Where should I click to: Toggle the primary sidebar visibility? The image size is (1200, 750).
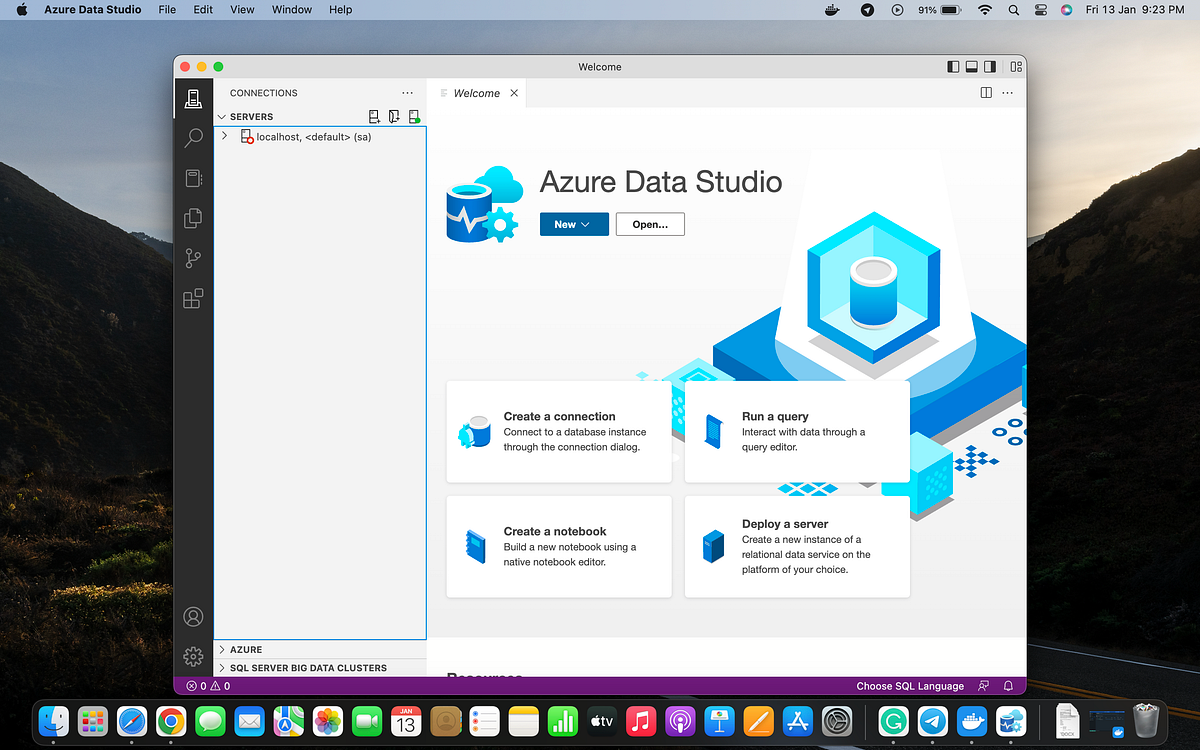(952, 66)
